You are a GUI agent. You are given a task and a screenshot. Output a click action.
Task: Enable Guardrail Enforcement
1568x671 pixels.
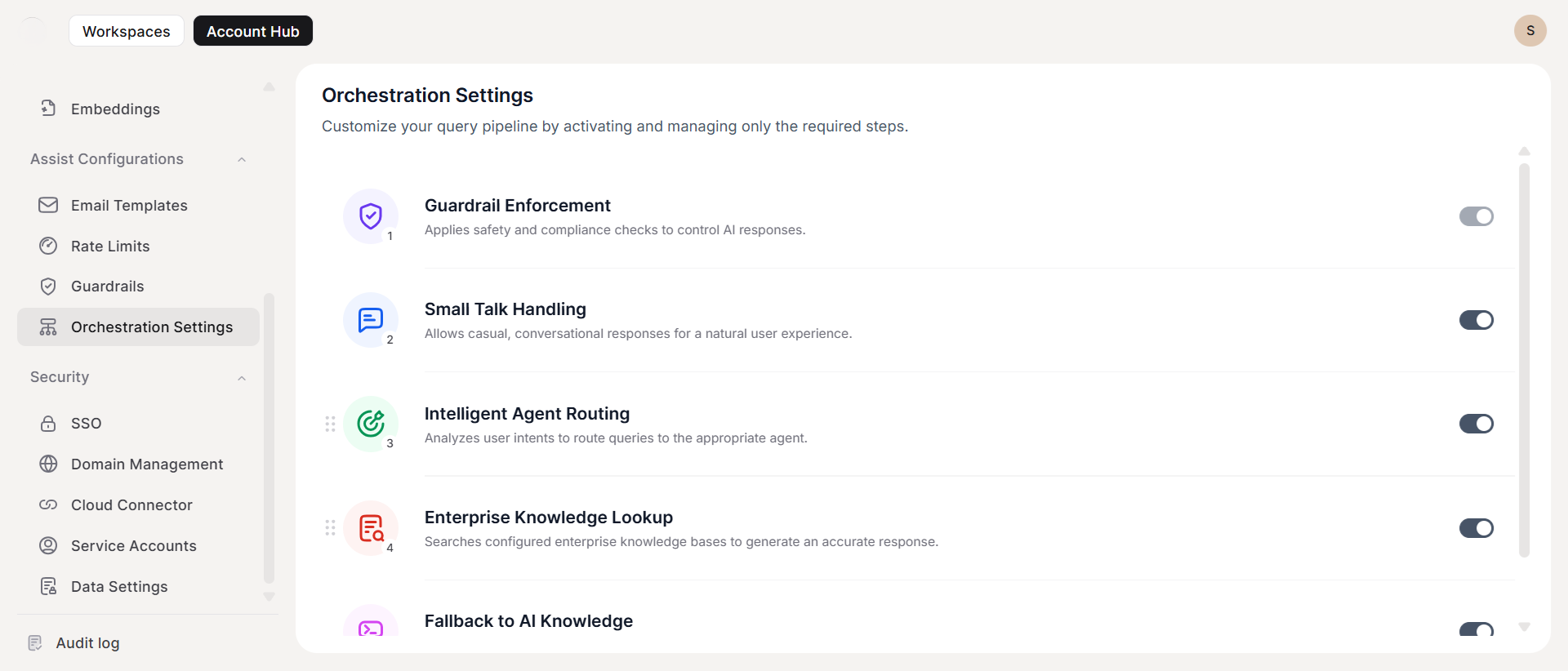(x=1477, y=216)
